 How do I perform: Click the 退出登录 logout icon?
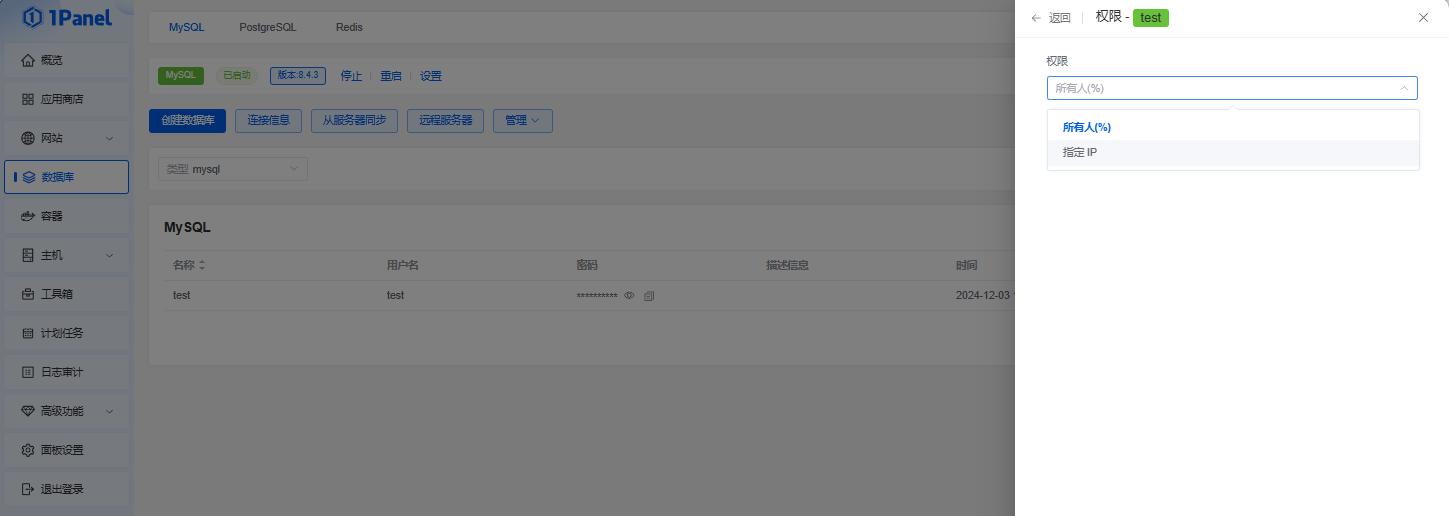point(28,489)
